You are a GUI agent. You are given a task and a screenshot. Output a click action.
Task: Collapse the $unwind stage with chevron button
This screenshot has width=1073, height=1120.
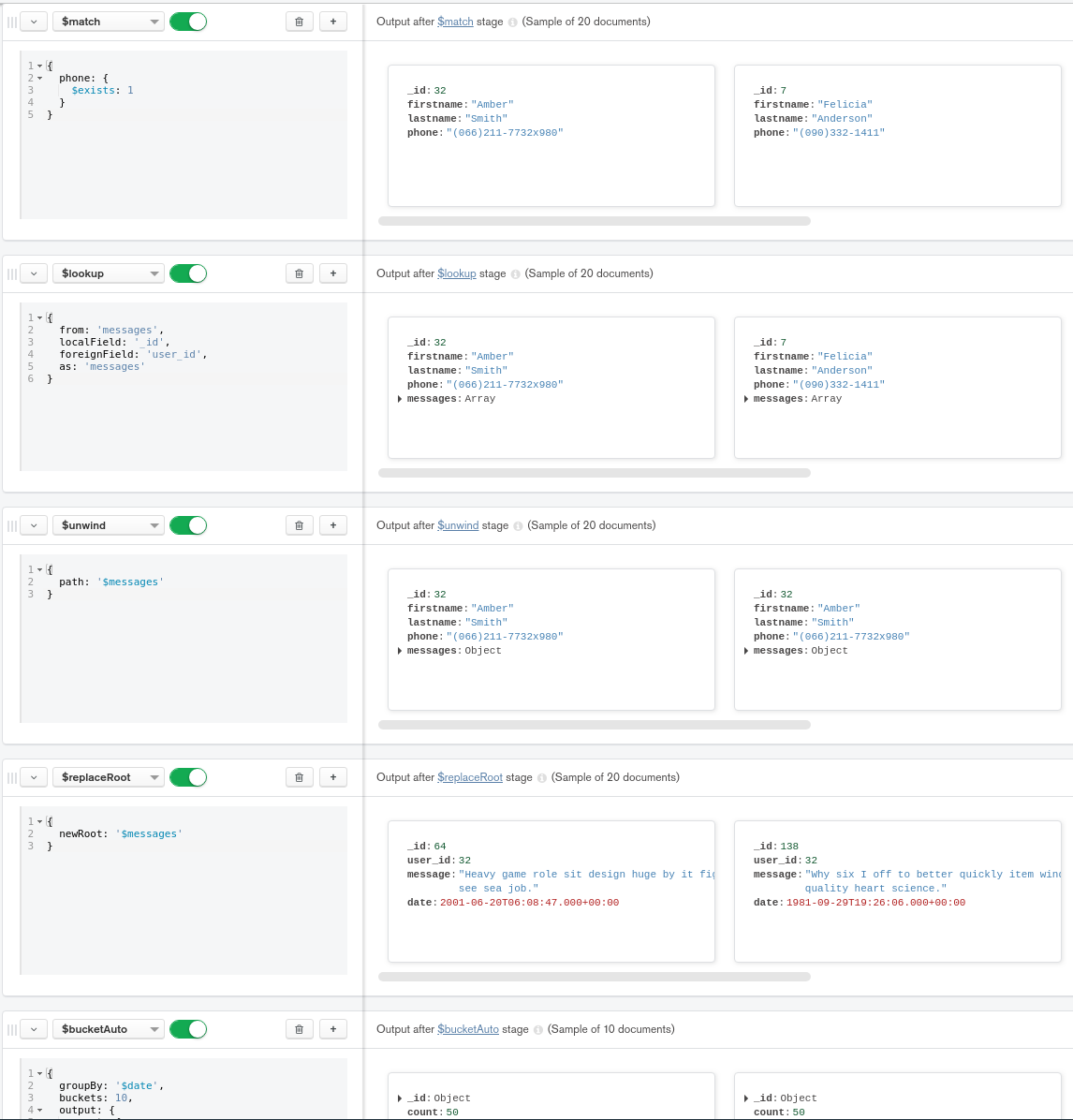click(34, 525)
